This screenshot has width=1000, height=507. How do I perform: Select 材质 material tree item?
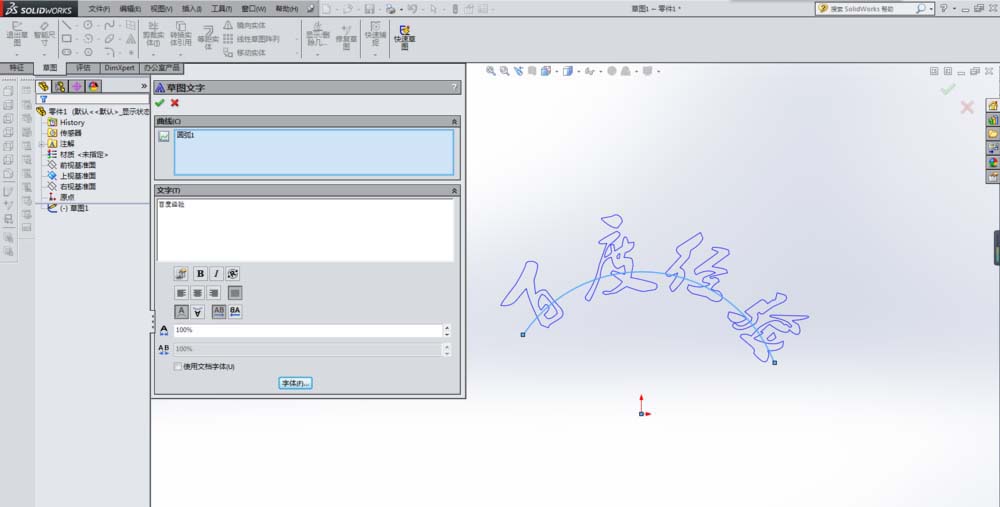[x=84, y=155]
